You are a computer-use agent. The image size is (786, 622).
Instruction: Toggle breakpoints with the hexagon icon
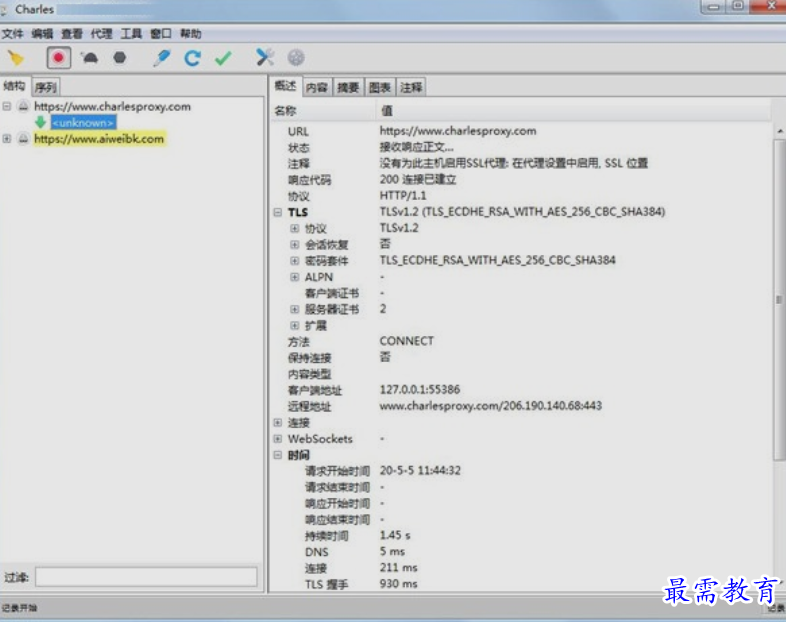120,58
